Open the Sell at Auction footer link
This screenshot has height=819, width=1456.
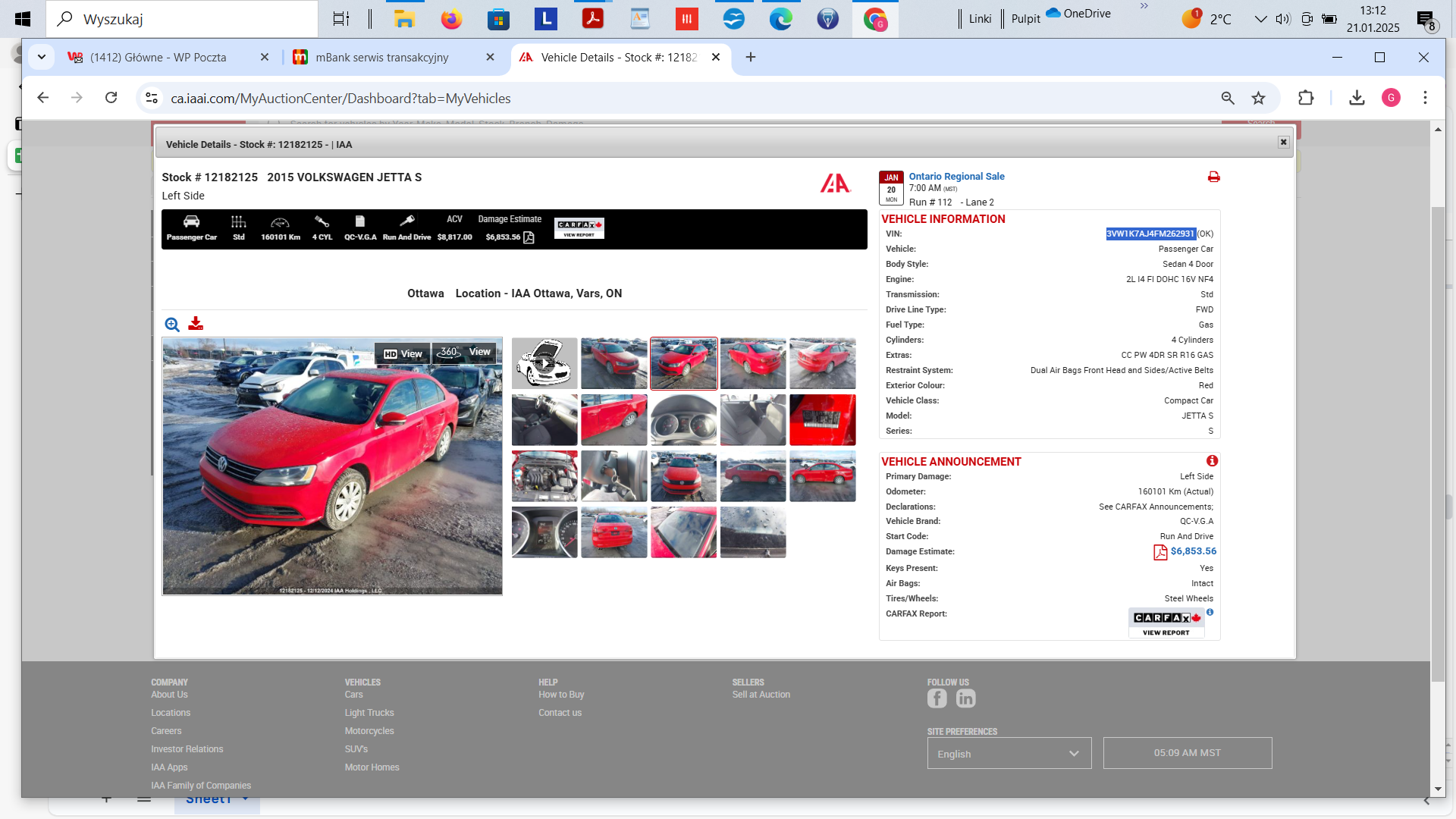(x=761, y=695)
